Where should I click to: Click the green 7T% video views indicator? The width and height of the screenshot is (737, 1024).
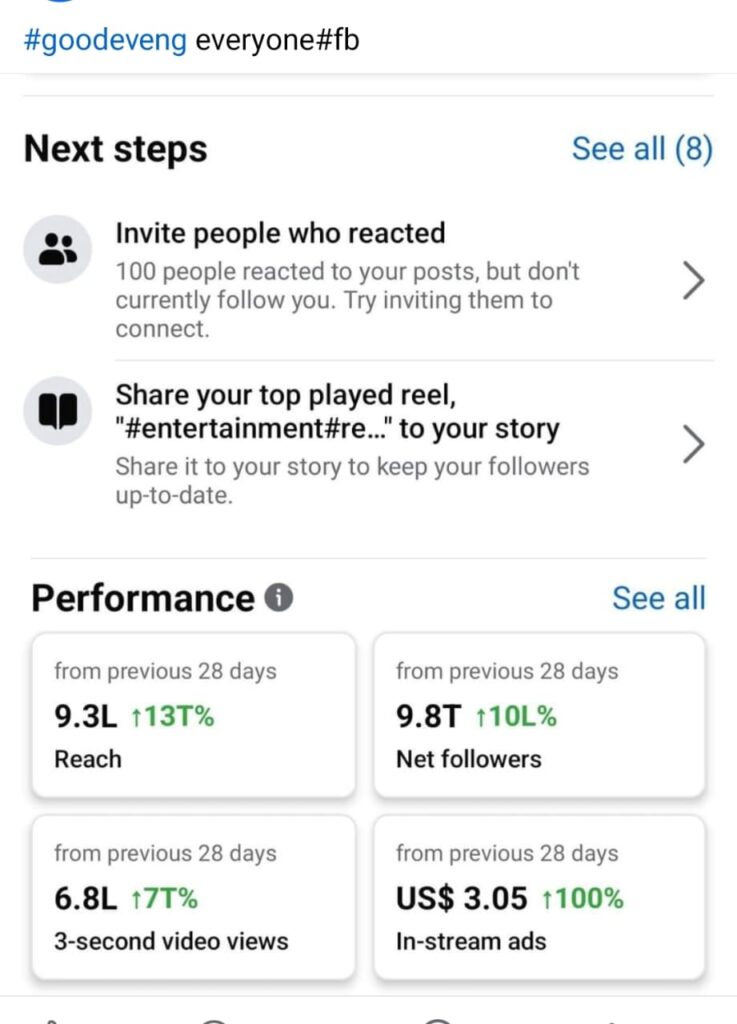coord(164,898)
